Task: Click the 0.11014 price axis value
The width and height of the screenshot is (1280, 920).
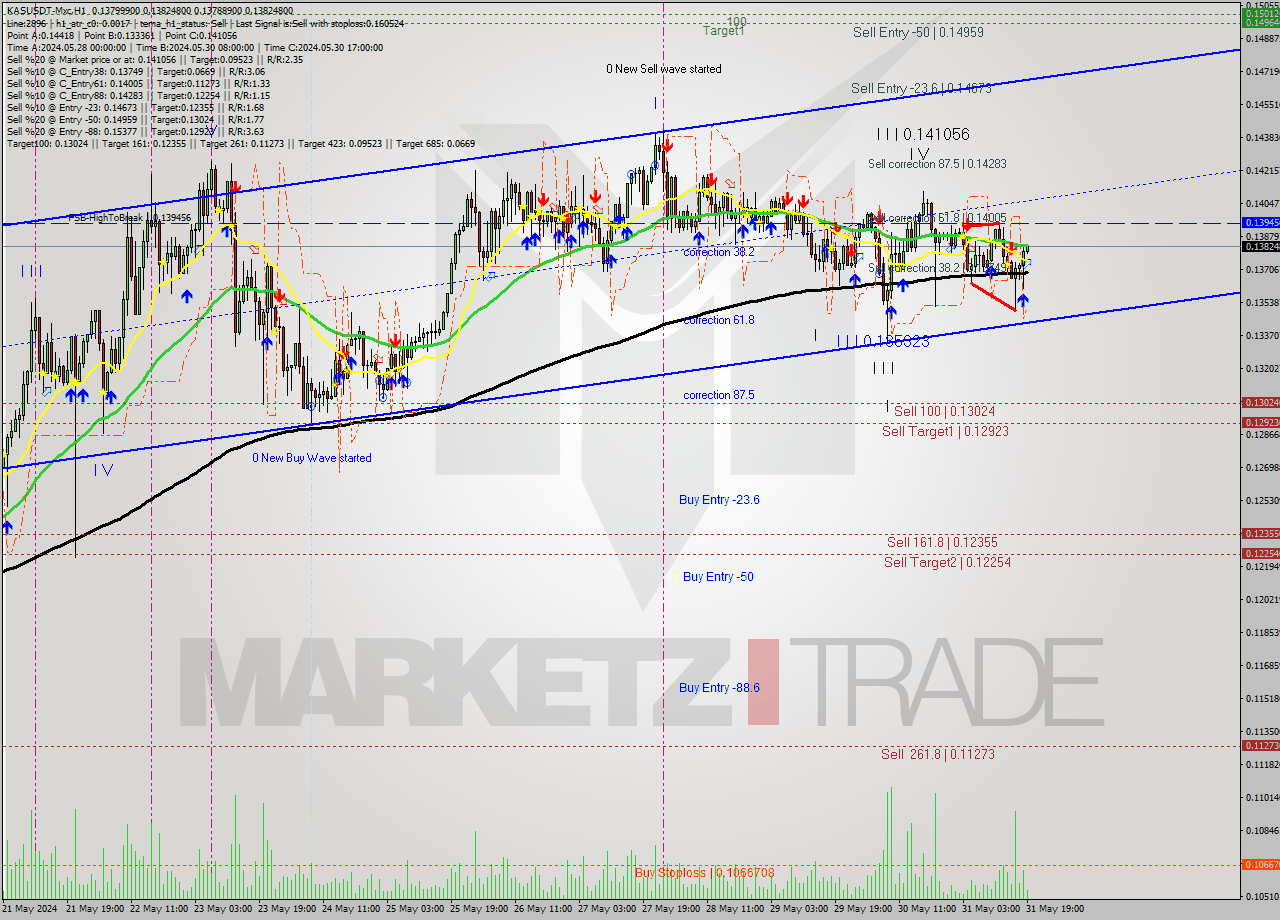Action: click(1262, 797)
